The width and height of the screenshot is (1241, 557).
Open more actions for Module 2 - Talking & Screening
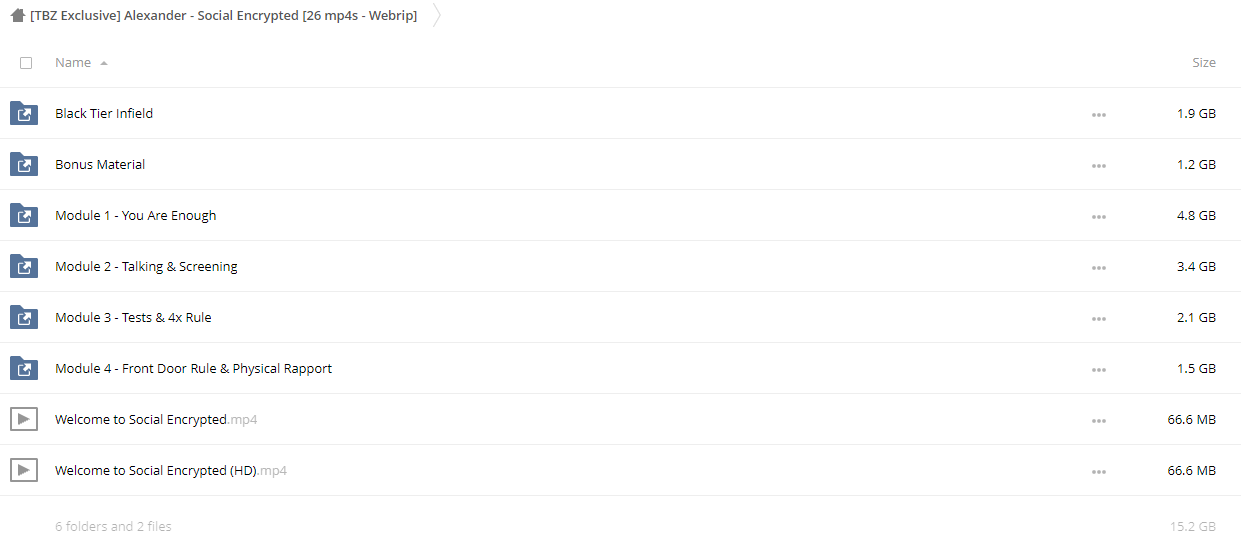[x=1099, y=267]
